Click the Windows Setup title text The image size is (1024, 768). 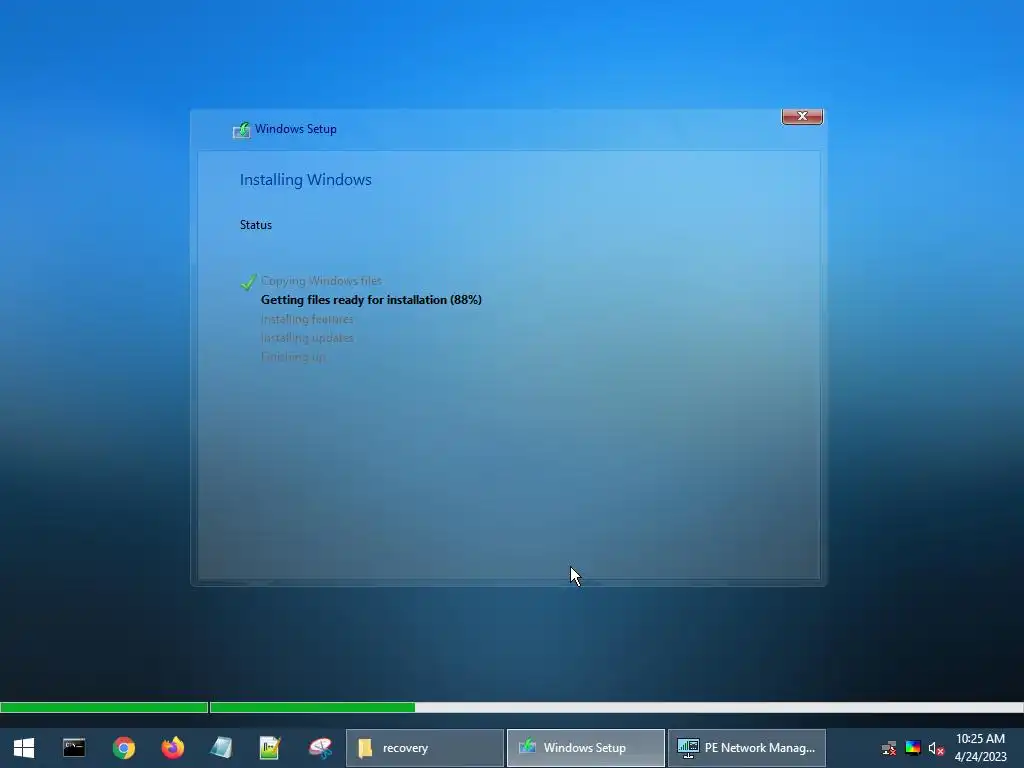[x=296, y=129]
